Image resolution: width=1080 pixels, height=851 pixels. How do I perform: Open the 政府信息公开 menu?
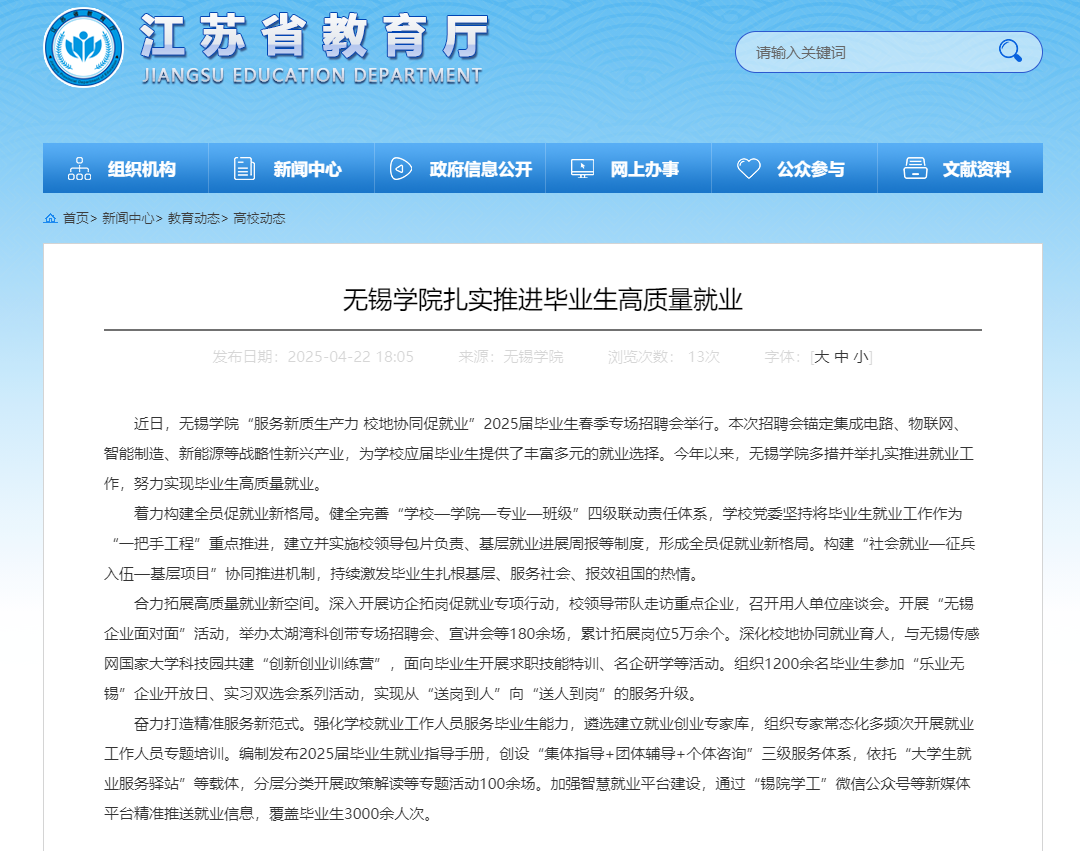click(x=481, y=169)
